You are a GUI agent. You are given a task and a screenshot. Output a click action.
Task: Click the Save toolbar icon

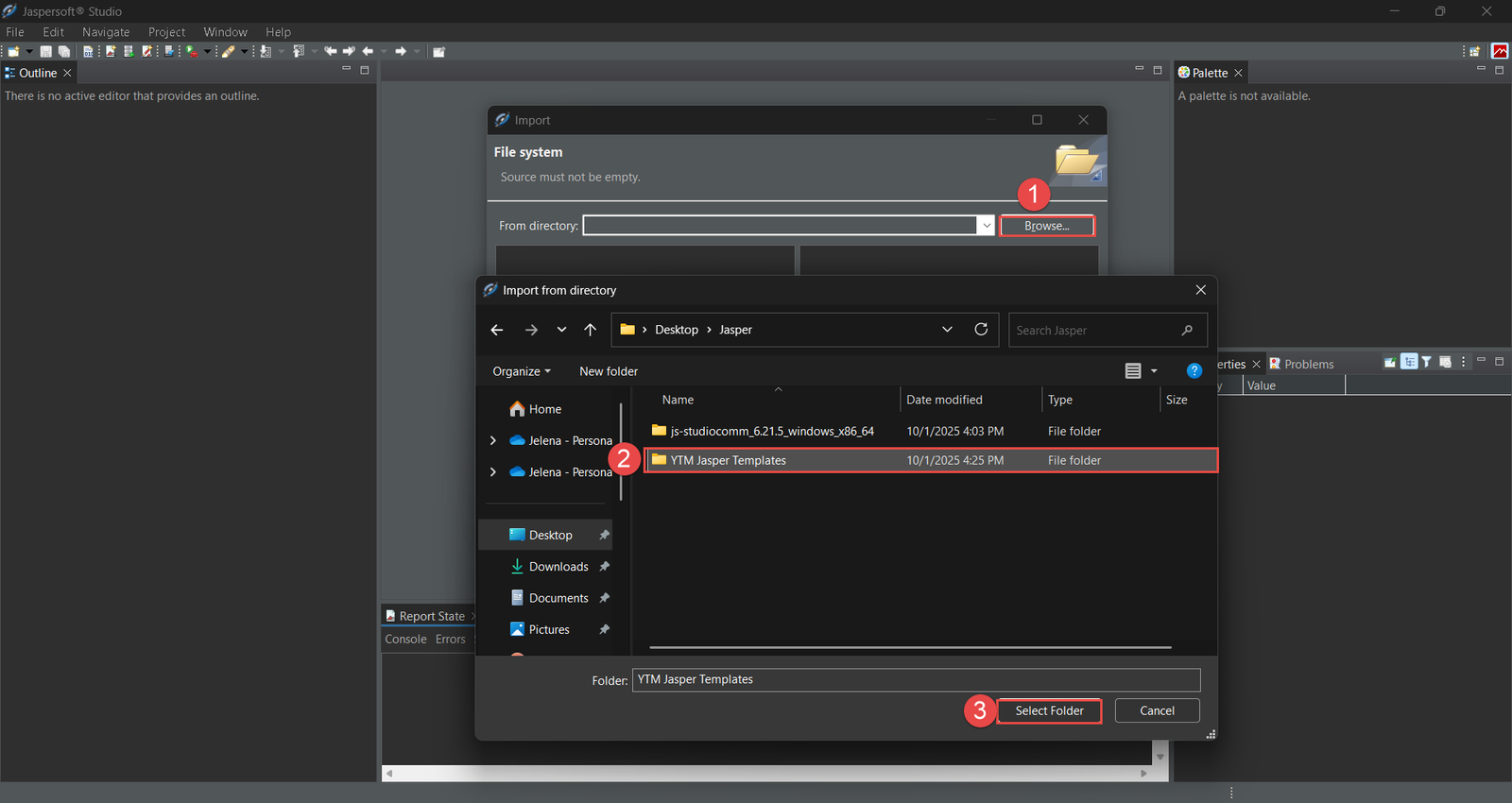pos(45,52)
